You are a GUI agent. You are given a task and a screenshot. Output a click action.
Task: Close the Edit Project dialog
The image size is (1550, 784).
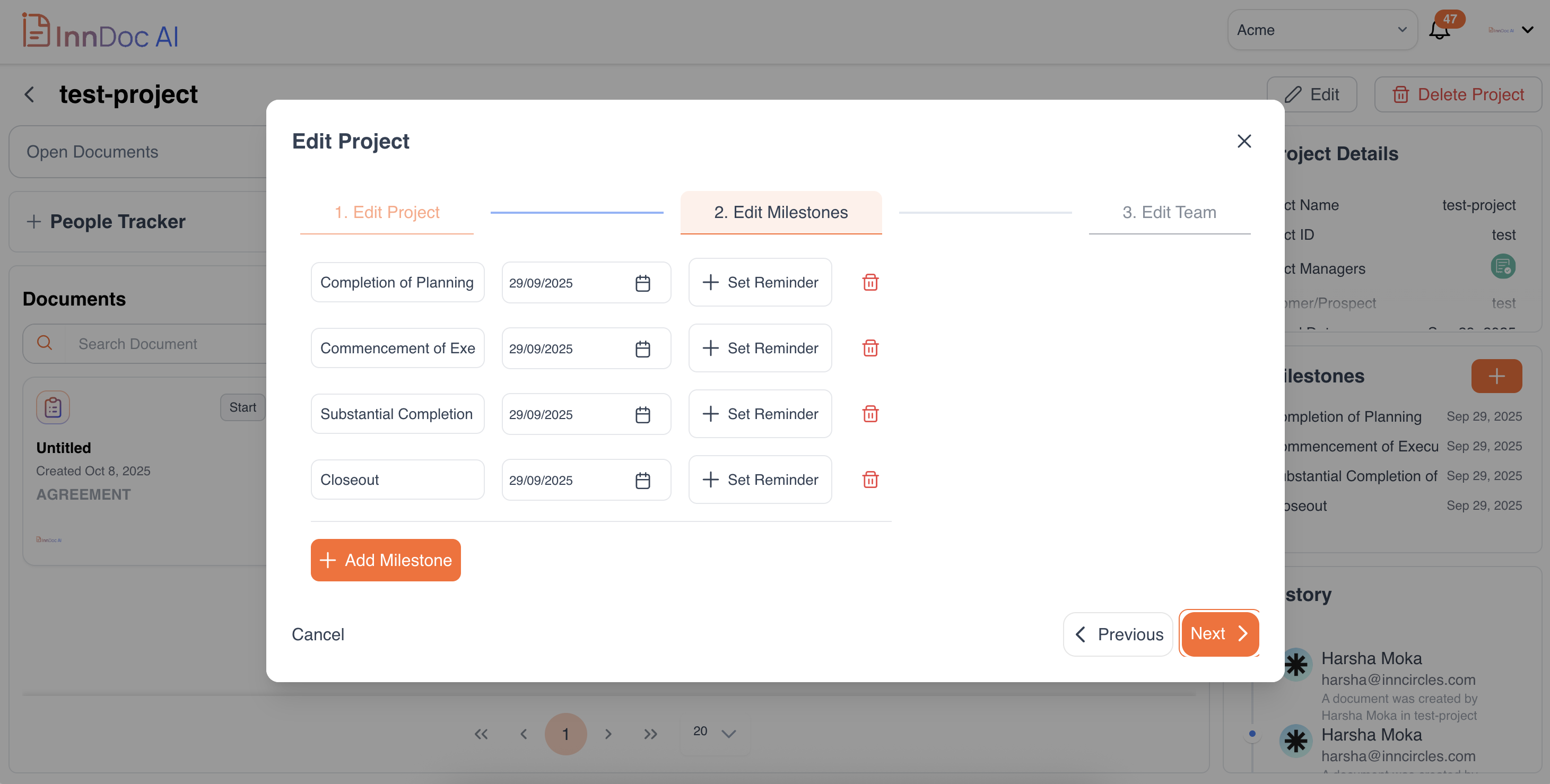[1244, 141]
